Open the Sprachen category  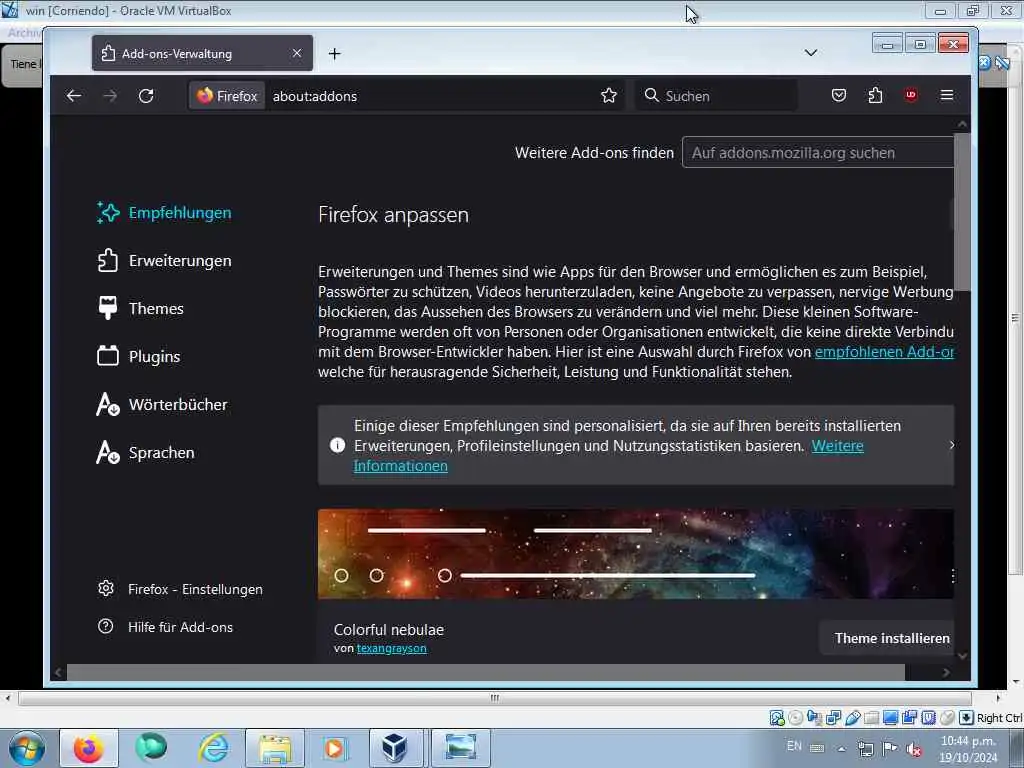tap(145, 453)
